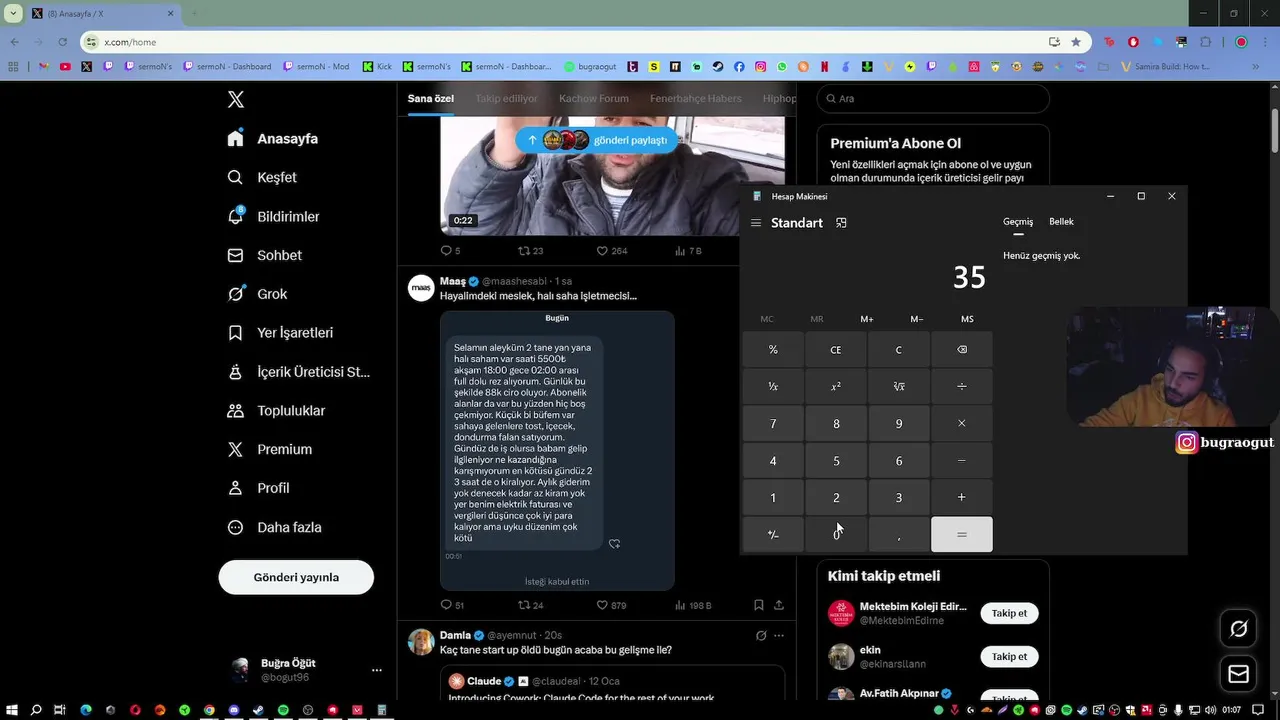Open the Maaş post screenshot image
The width and height of the screenshot is (1280, 720).
click(x=557, y=450)
